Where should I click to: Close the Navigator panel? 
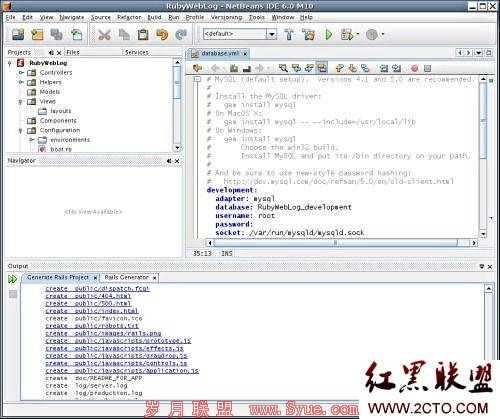coord(177,161)
